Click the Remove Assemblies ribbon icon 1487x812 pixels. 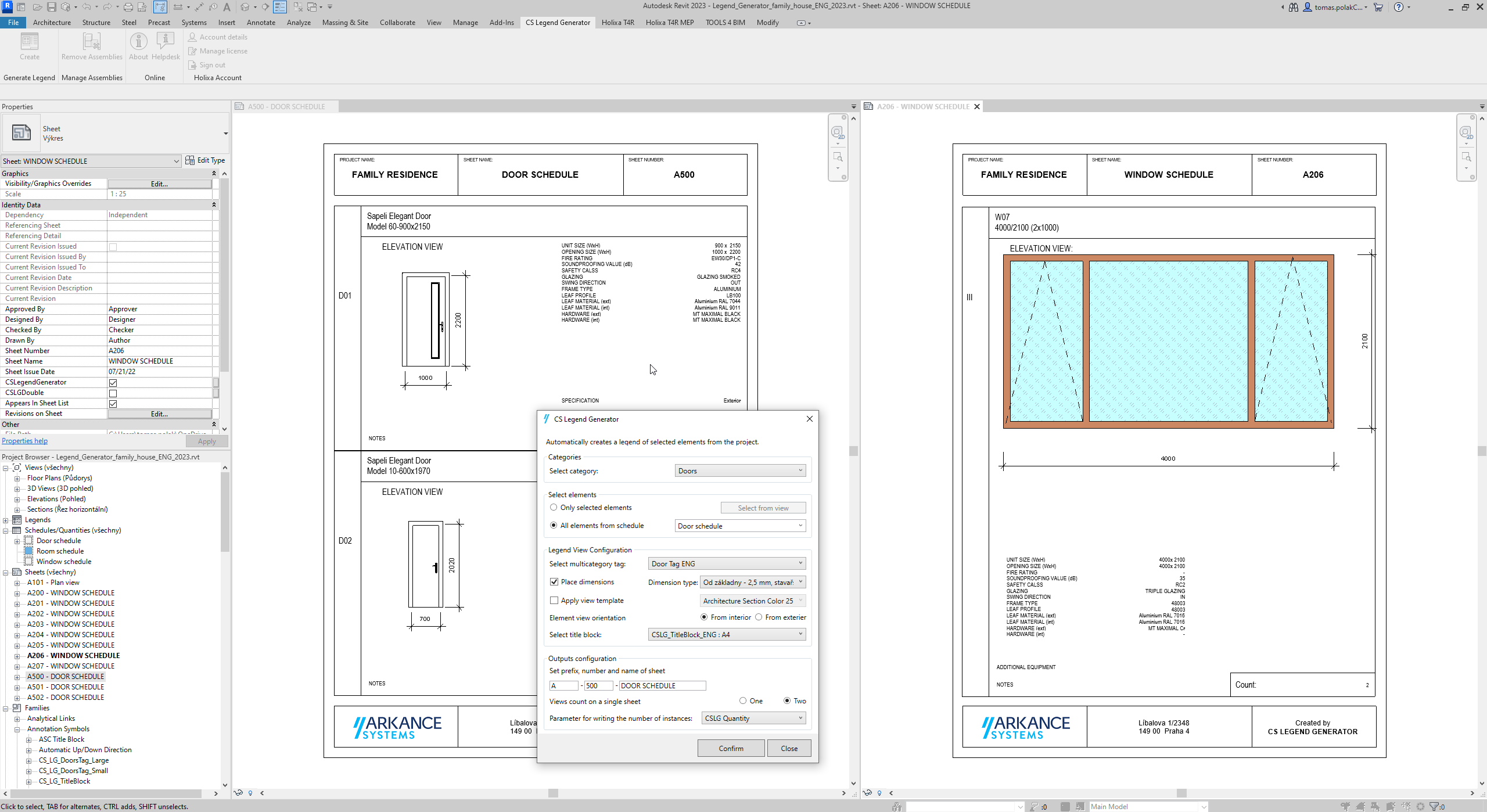92,42
